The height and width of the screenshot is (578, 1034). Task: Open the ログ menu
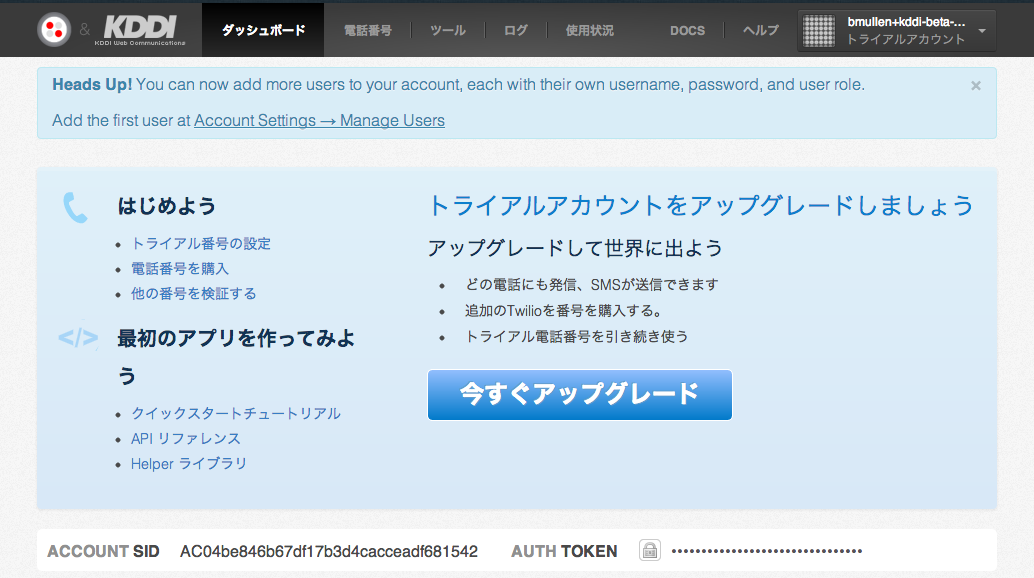(516, 30)
